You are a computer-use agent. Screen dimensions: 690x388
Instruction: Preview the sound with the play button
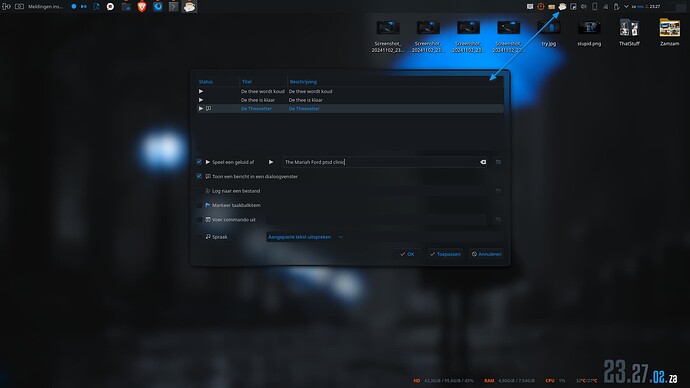(271, 162)
